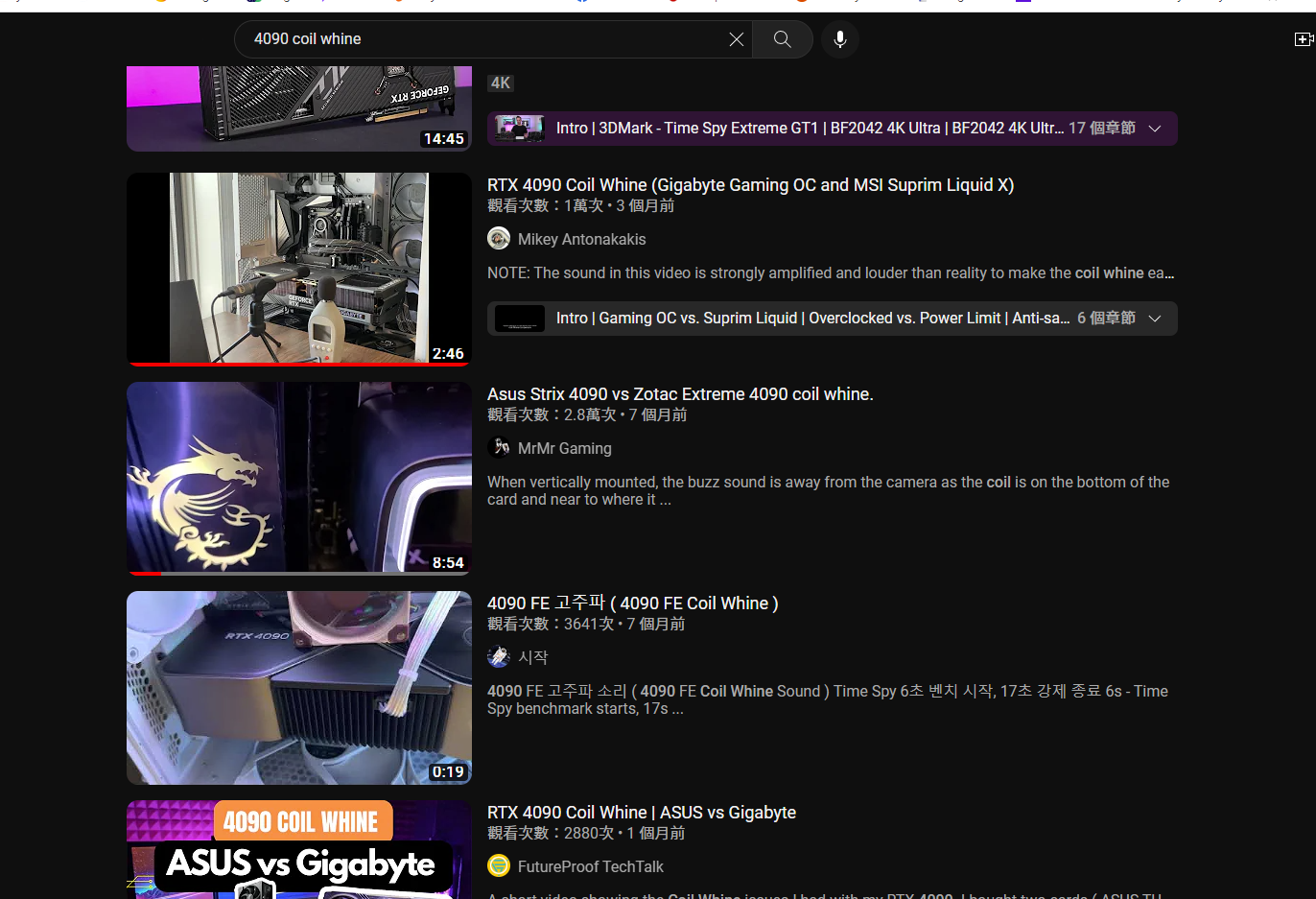The height and width of the screenshot is (899, 1316).
Task: Click the '觀看次數：1萬次 • 3 個月前' line
Action: point(581,206)
